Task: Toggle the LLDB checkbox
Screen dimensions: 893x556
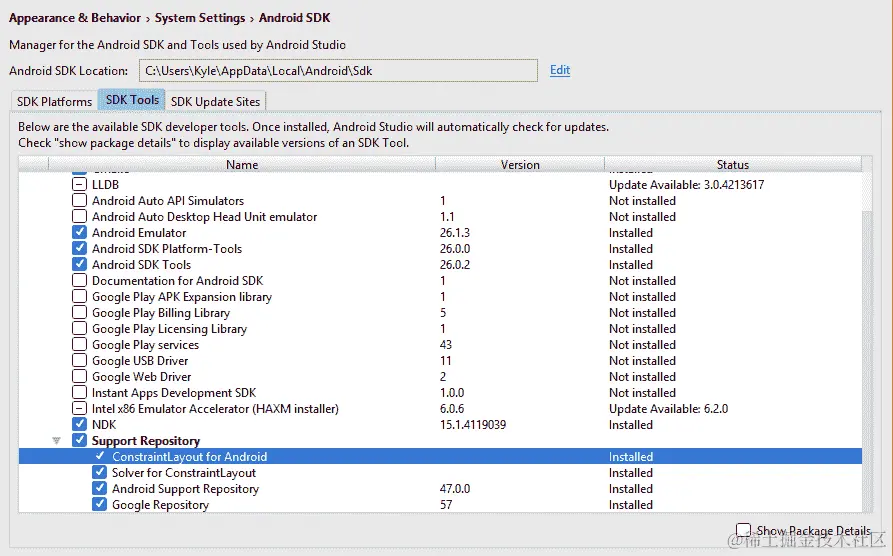Action: point(79,185)
